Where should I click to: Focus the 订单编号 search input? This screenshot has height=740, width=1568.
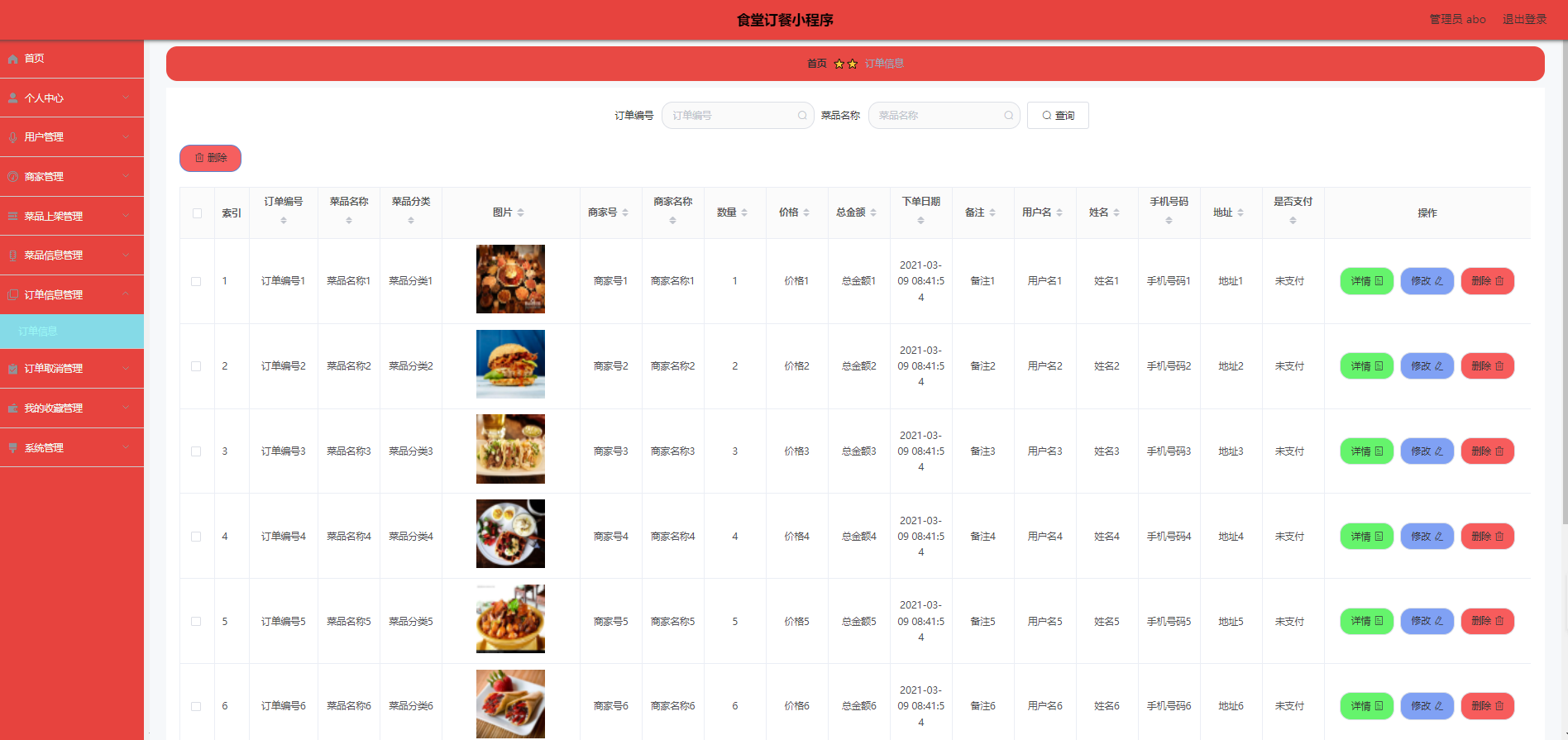[737, 116]
